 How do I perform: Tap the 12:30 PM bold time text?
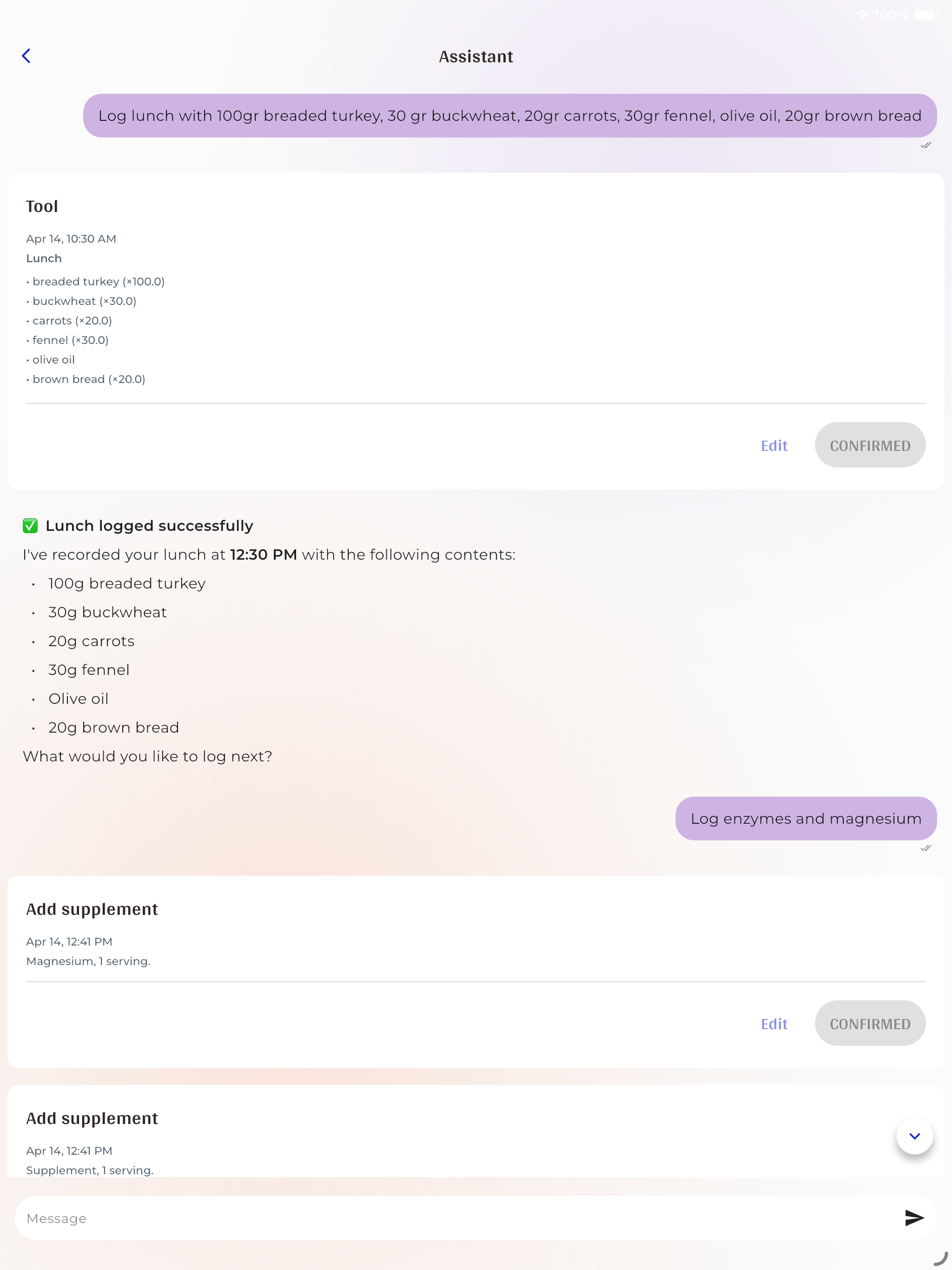pos(264,554)
